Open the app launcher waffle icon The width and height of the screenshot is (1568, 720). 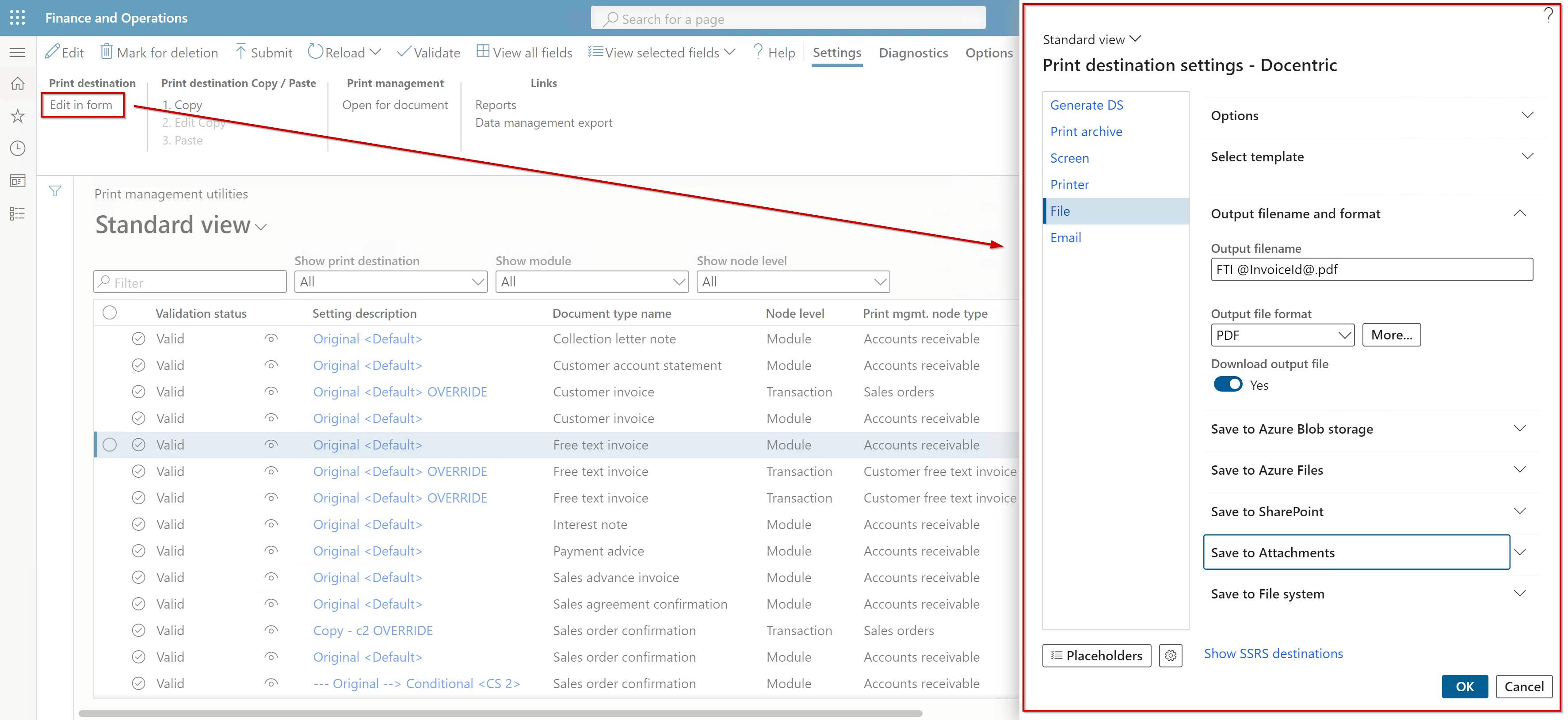(18, 18)
